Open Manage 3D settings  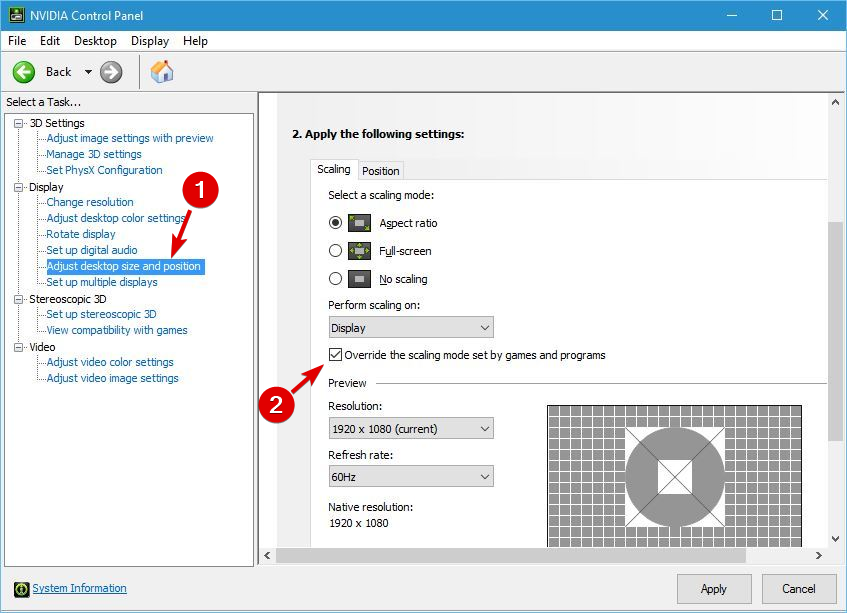94,154
